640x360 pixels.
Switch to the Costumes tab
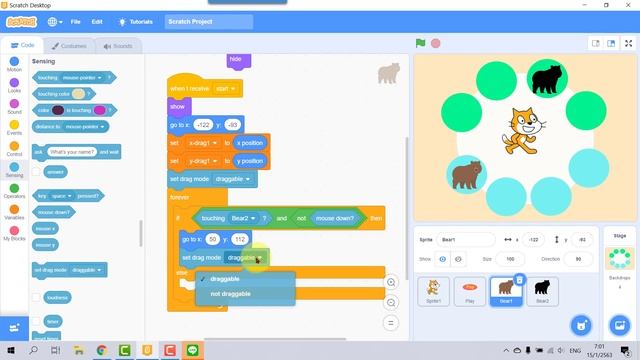tap(69, 46)
